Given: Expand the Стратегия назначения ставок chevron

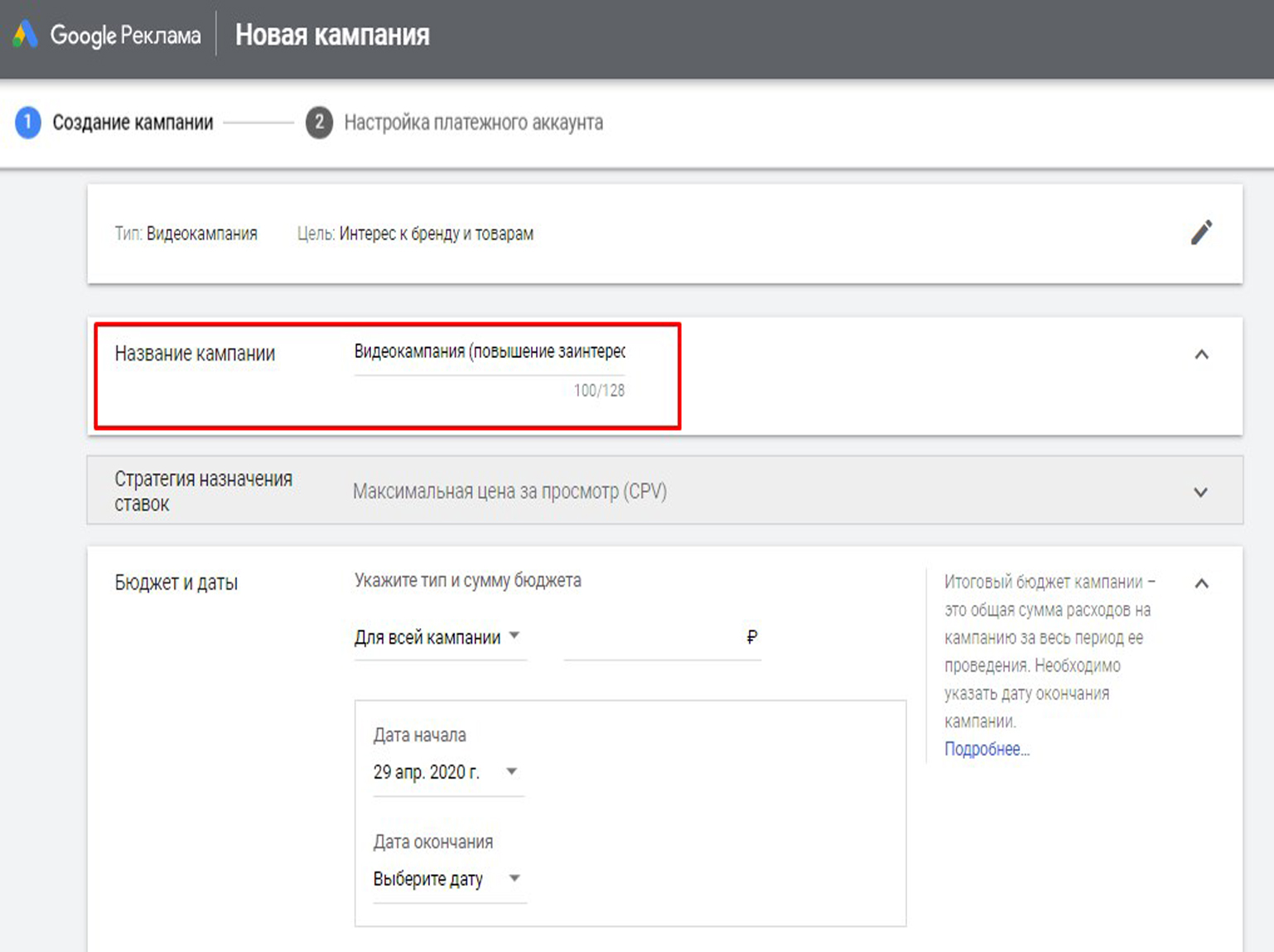Looking at the screenshot, I should 1200,492.
